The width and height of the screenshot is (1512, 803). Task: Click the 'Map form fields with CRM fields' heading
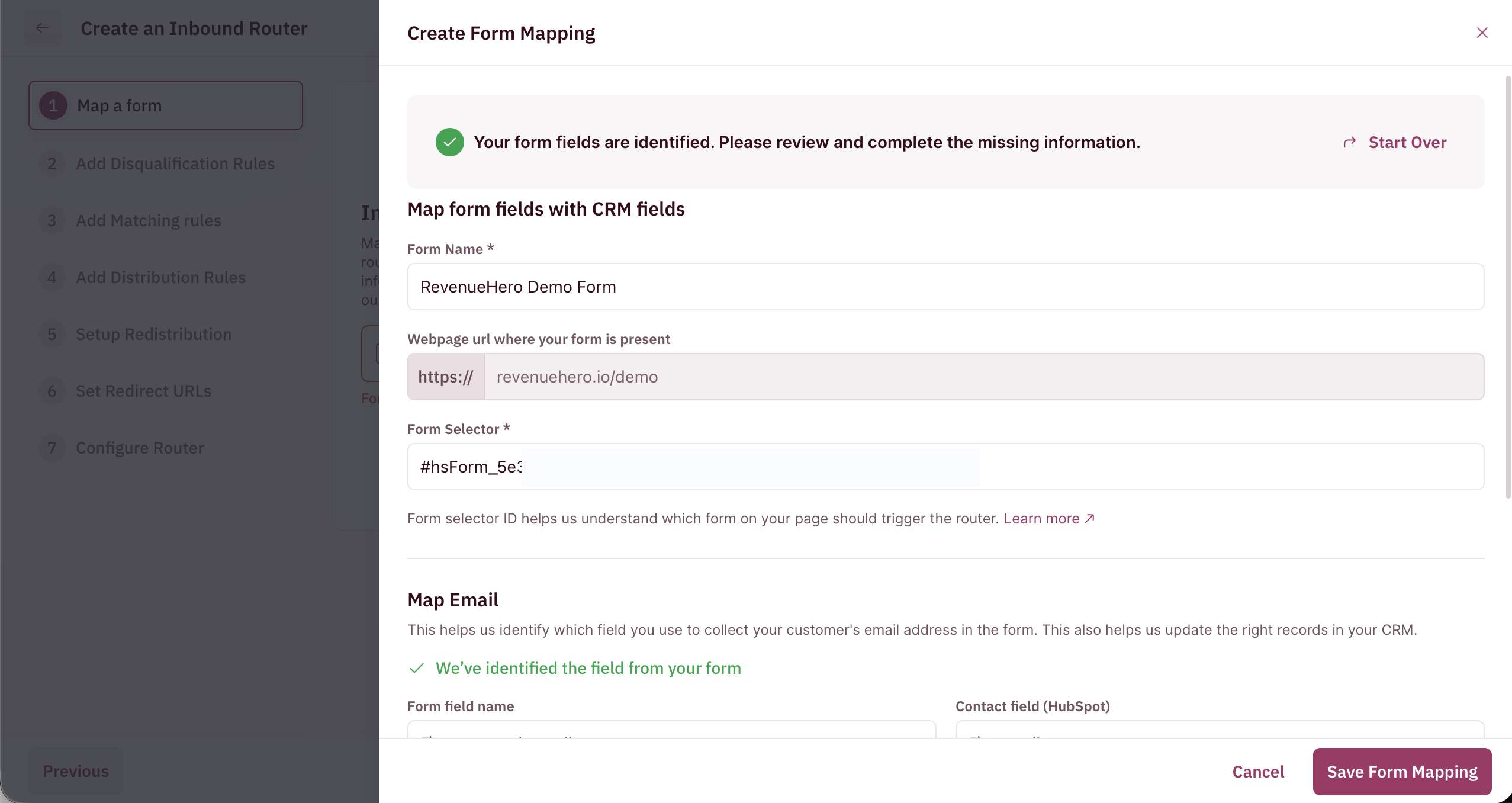tap(546, 209)
